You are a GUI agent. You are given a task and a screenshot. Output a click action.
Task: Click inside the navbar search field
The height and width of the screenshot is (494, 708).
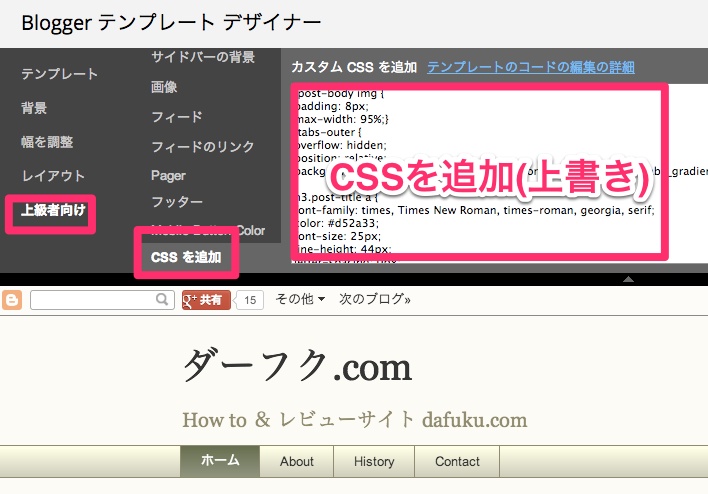[x=102, y=300]
